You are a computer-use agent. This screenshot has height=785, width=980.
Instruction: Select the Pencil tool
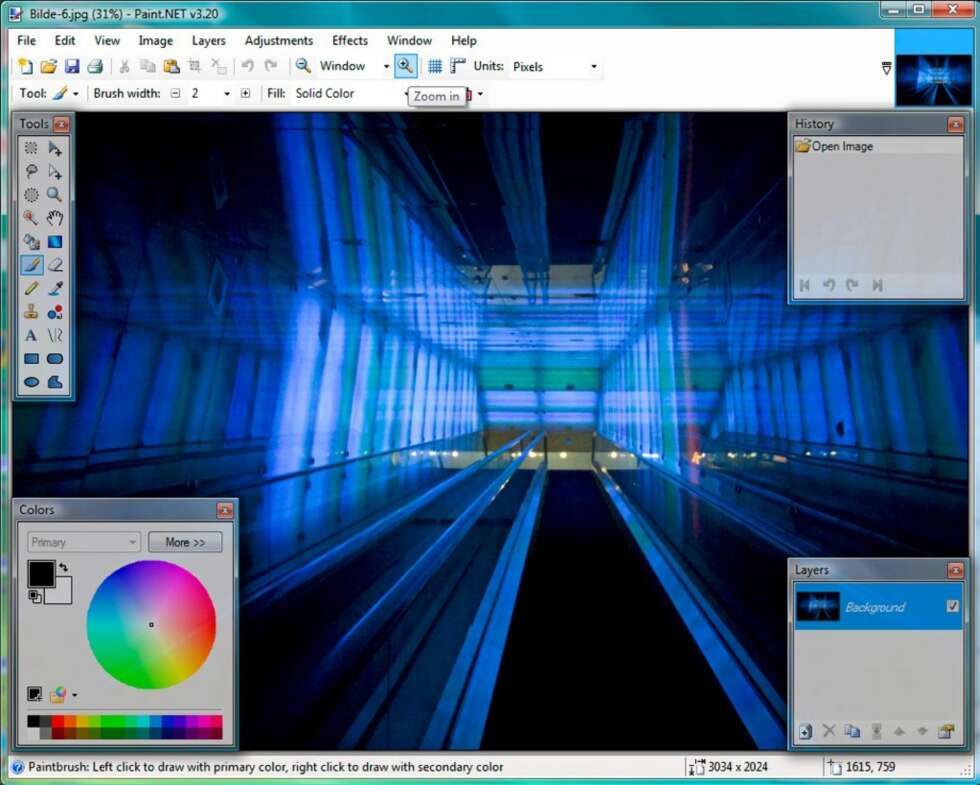[31, 288]
